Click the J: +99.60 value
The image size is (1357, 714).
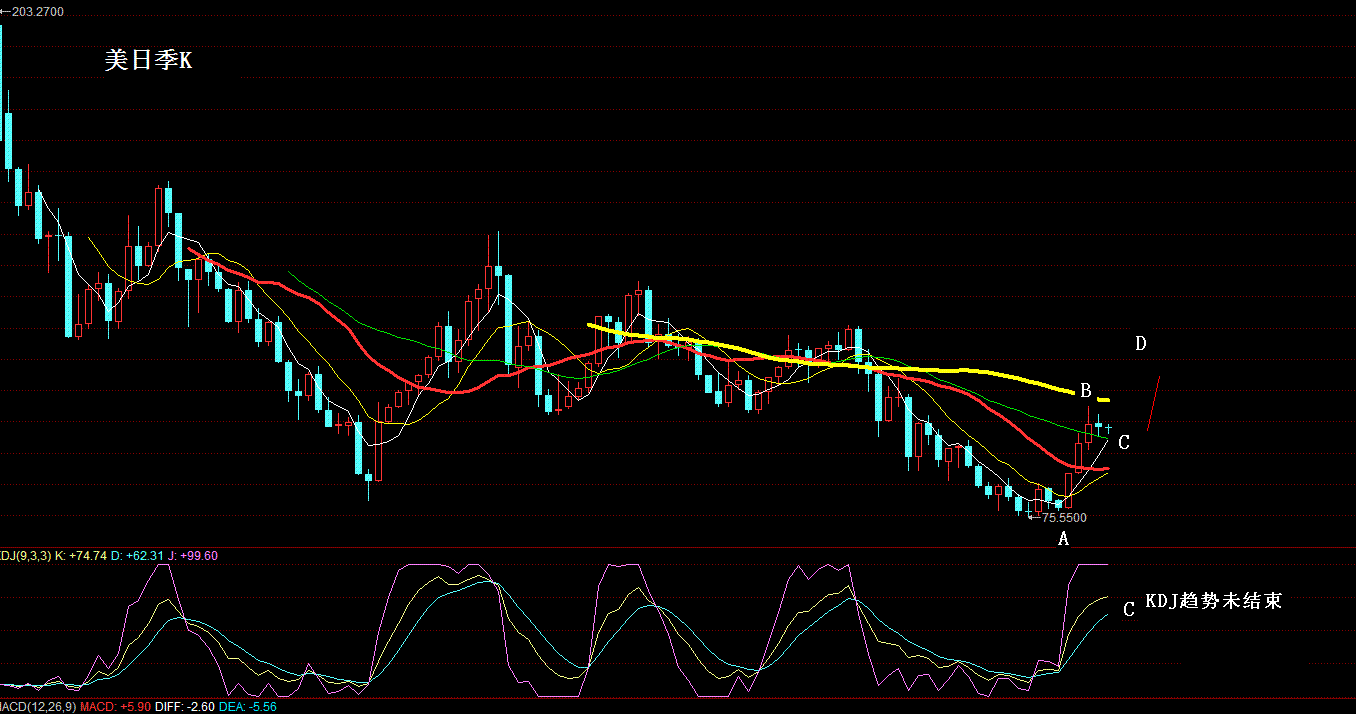click(x=195, y=555)
